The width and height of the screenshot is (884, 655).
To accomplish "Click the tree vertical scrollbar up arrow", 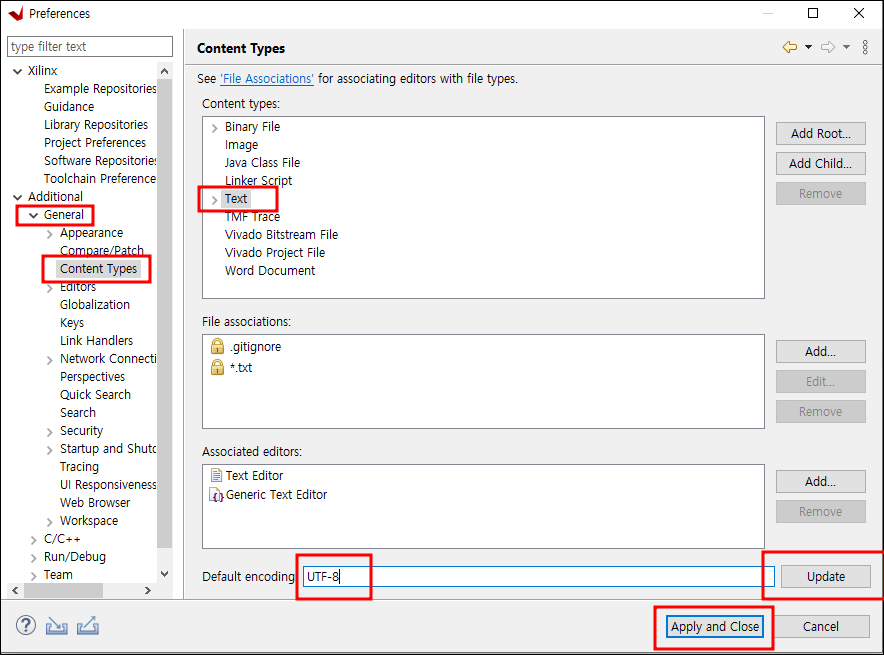I will 165,71.
